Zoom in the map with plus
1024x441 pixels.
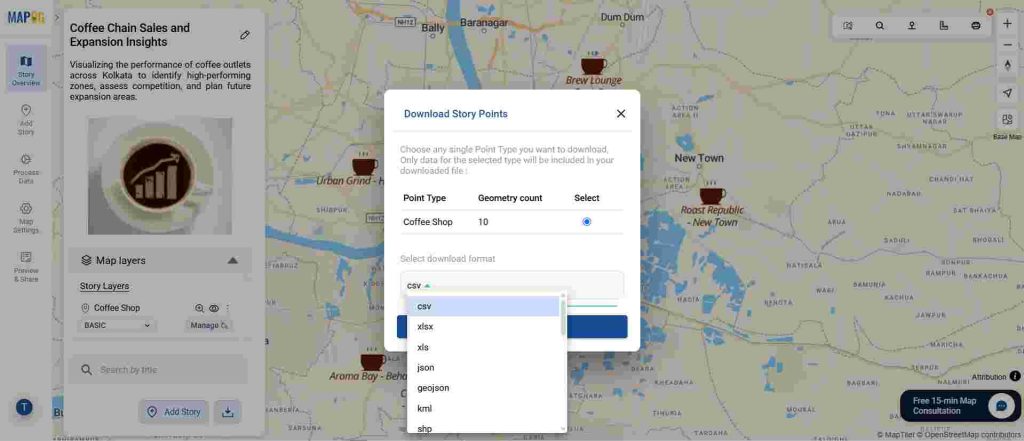(1007, 24)
